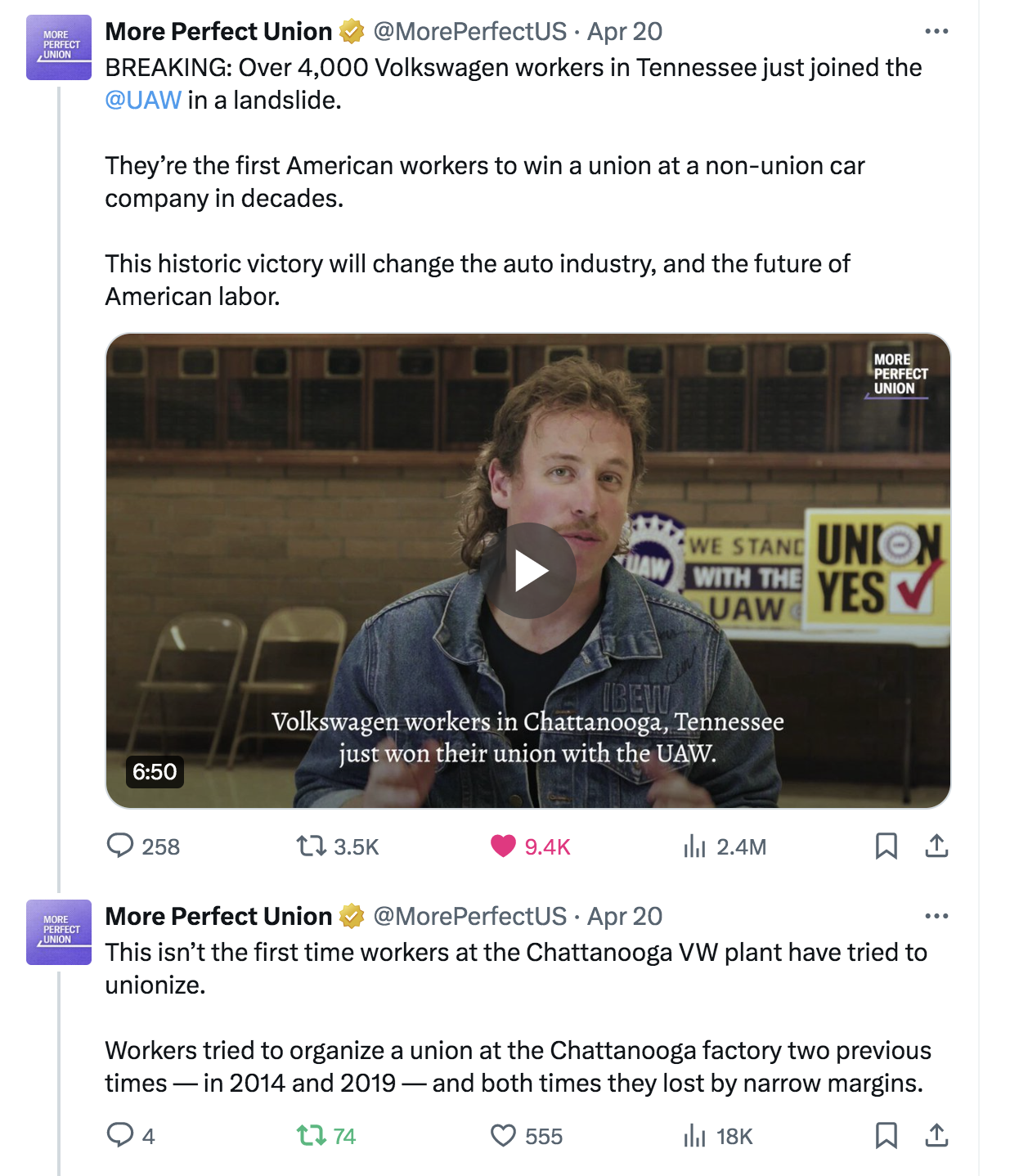Open the @UAW mention link
This screenshot has width=1019, height=1176.
[x=143, y=100]
